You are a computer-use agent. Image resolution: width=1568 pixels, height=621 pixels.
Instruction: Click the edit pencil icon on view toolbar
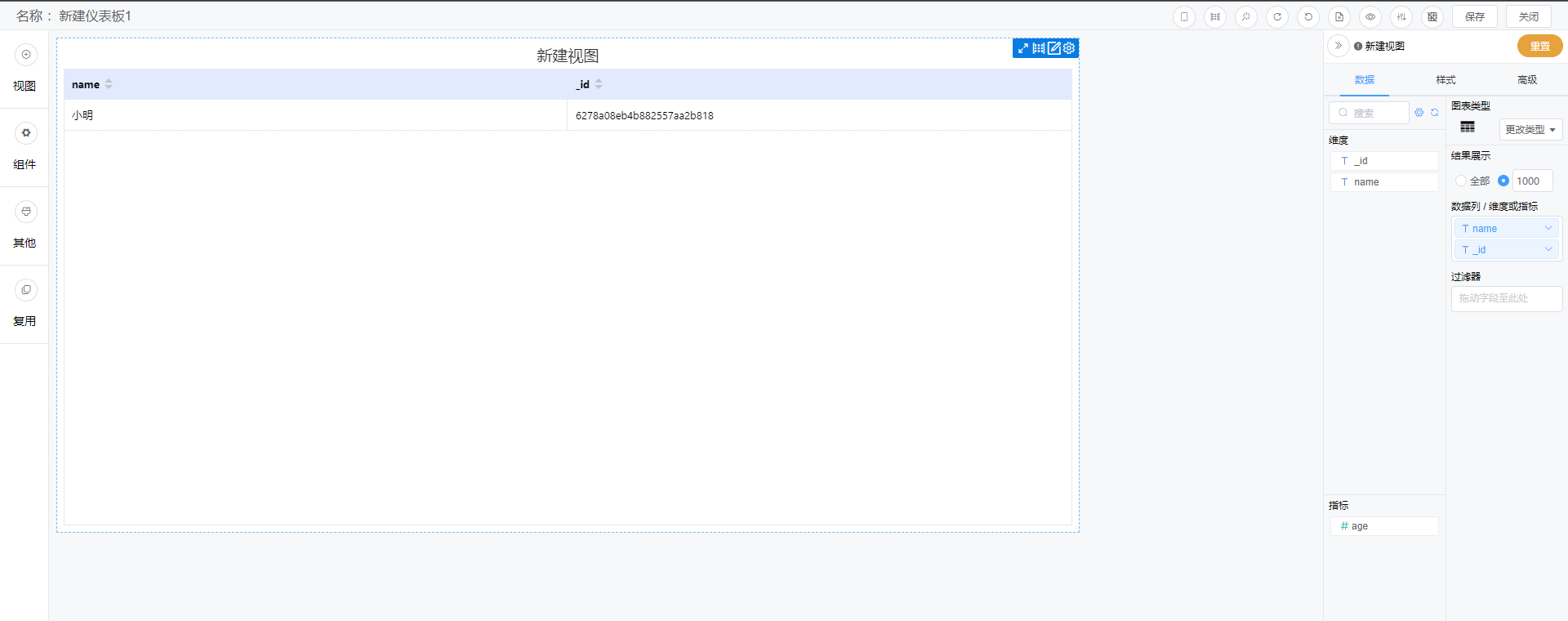coord(1054,48)
